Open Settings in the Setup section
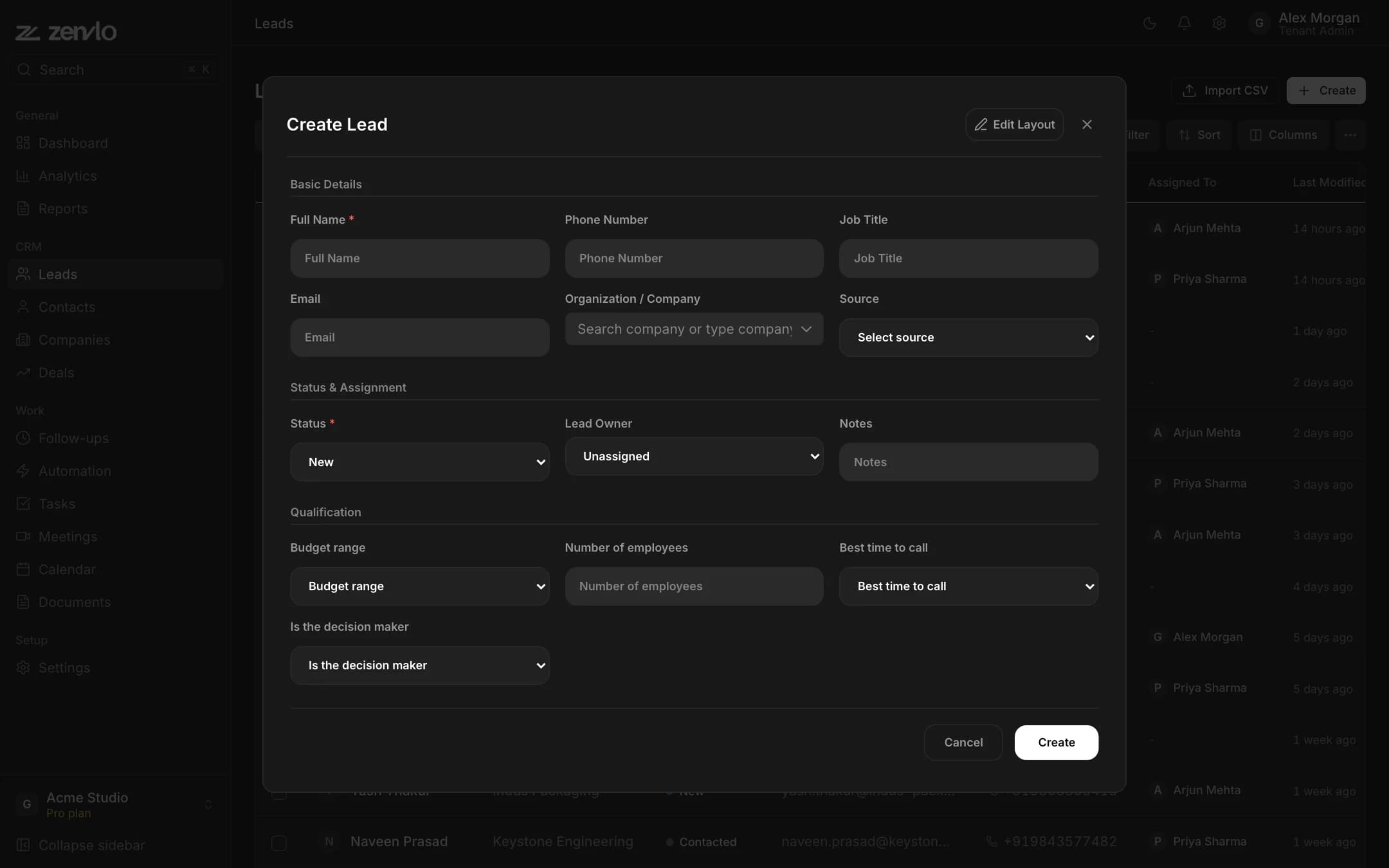 [116, 667]
